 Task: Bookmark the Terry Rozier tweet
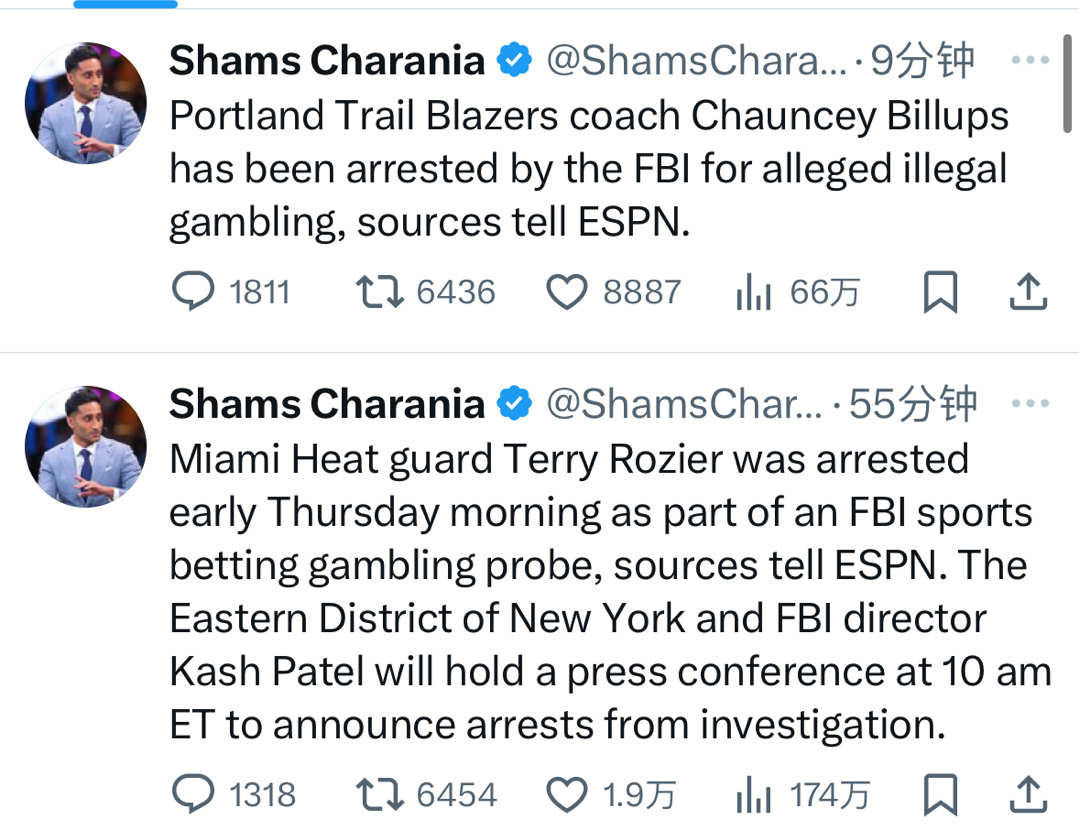[940, 795]
